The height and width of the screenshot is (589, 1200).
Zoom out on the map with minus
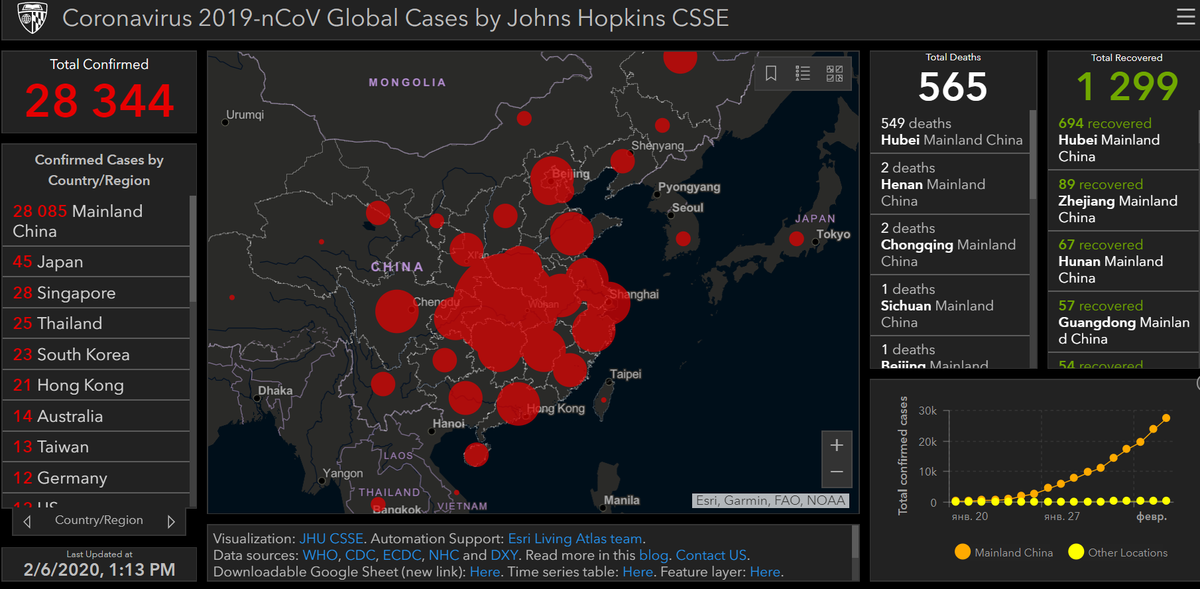(x=837, y=472)
